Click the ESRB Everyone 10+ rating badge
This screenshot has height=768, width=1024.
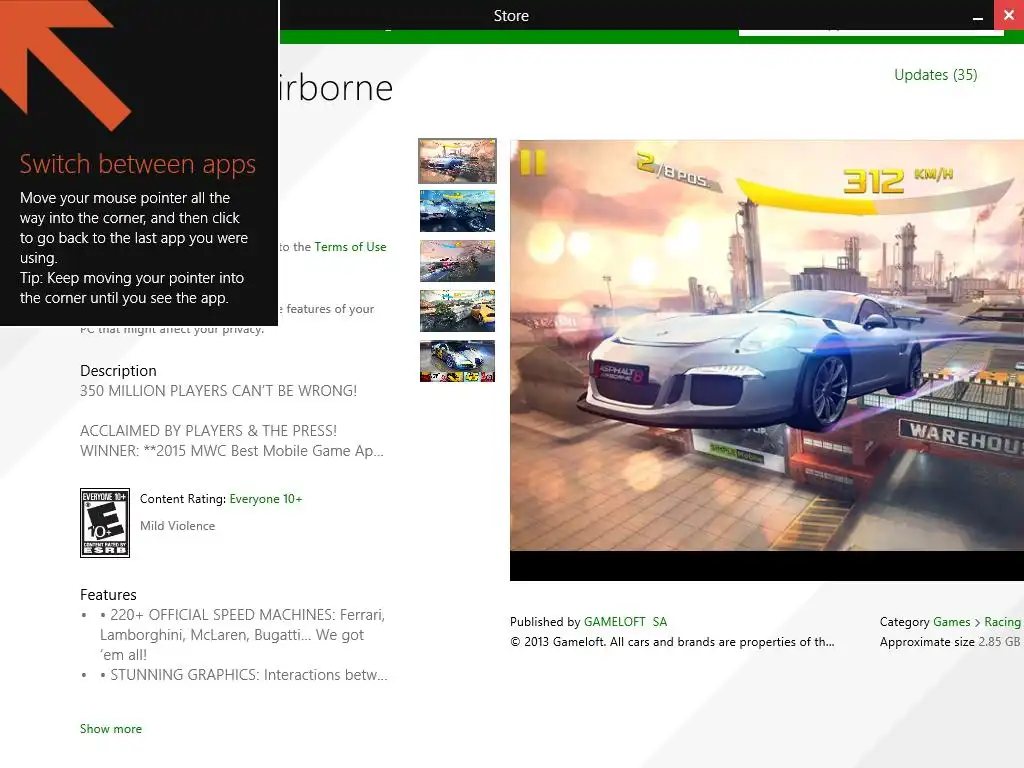coord(104,522)
